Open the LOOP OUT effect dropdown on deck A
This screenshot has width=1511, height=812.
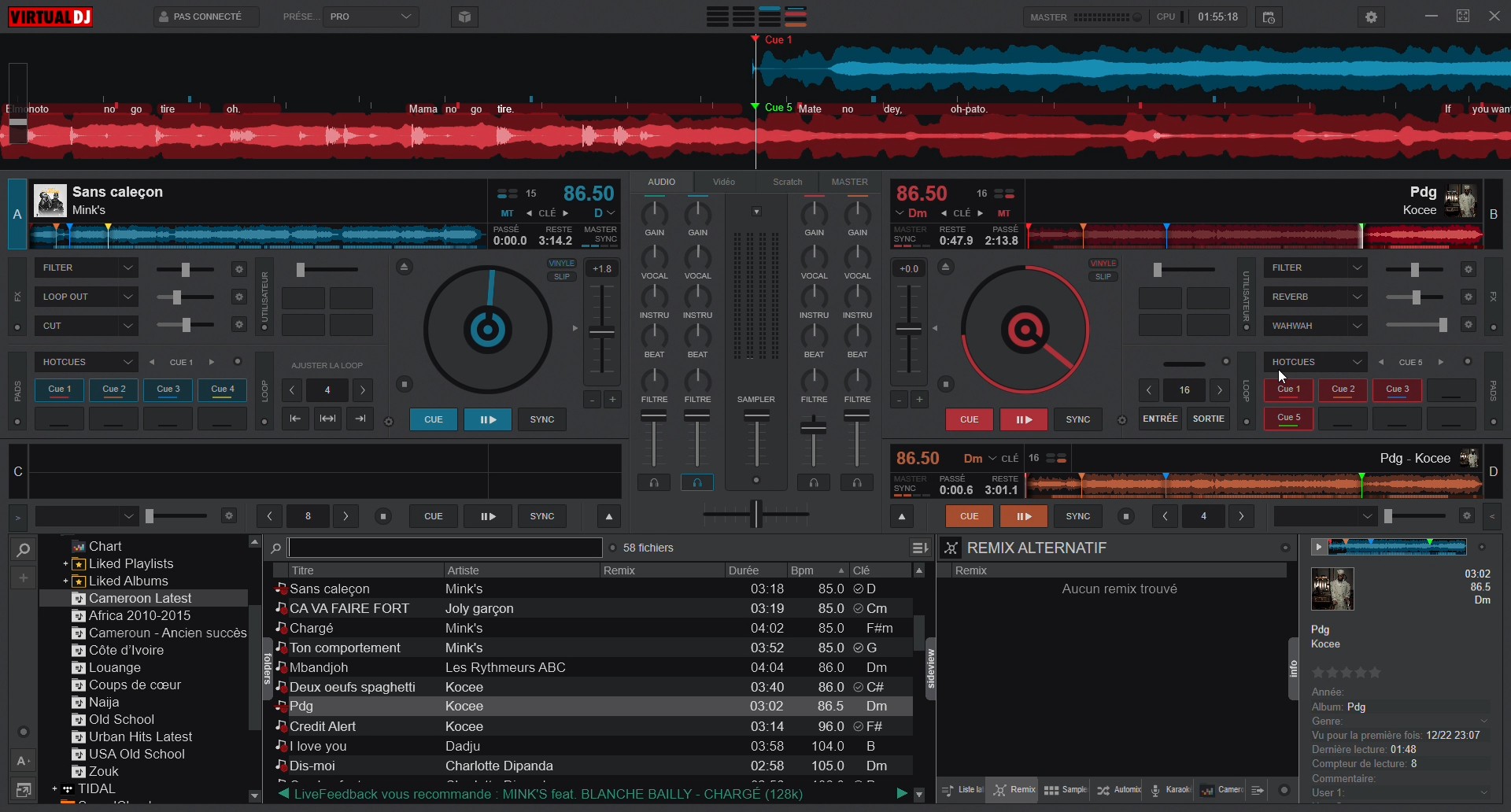click(87, 297)
